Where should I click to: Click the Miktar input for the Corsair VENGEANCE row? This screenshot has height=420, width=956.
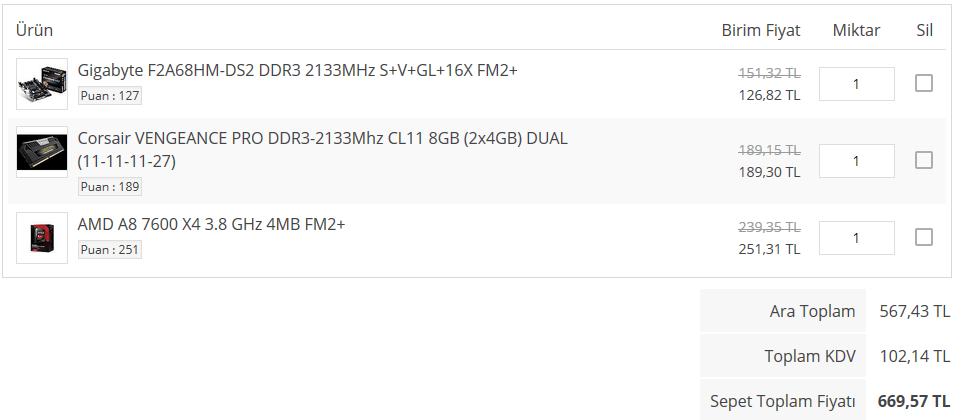(856, 161)
